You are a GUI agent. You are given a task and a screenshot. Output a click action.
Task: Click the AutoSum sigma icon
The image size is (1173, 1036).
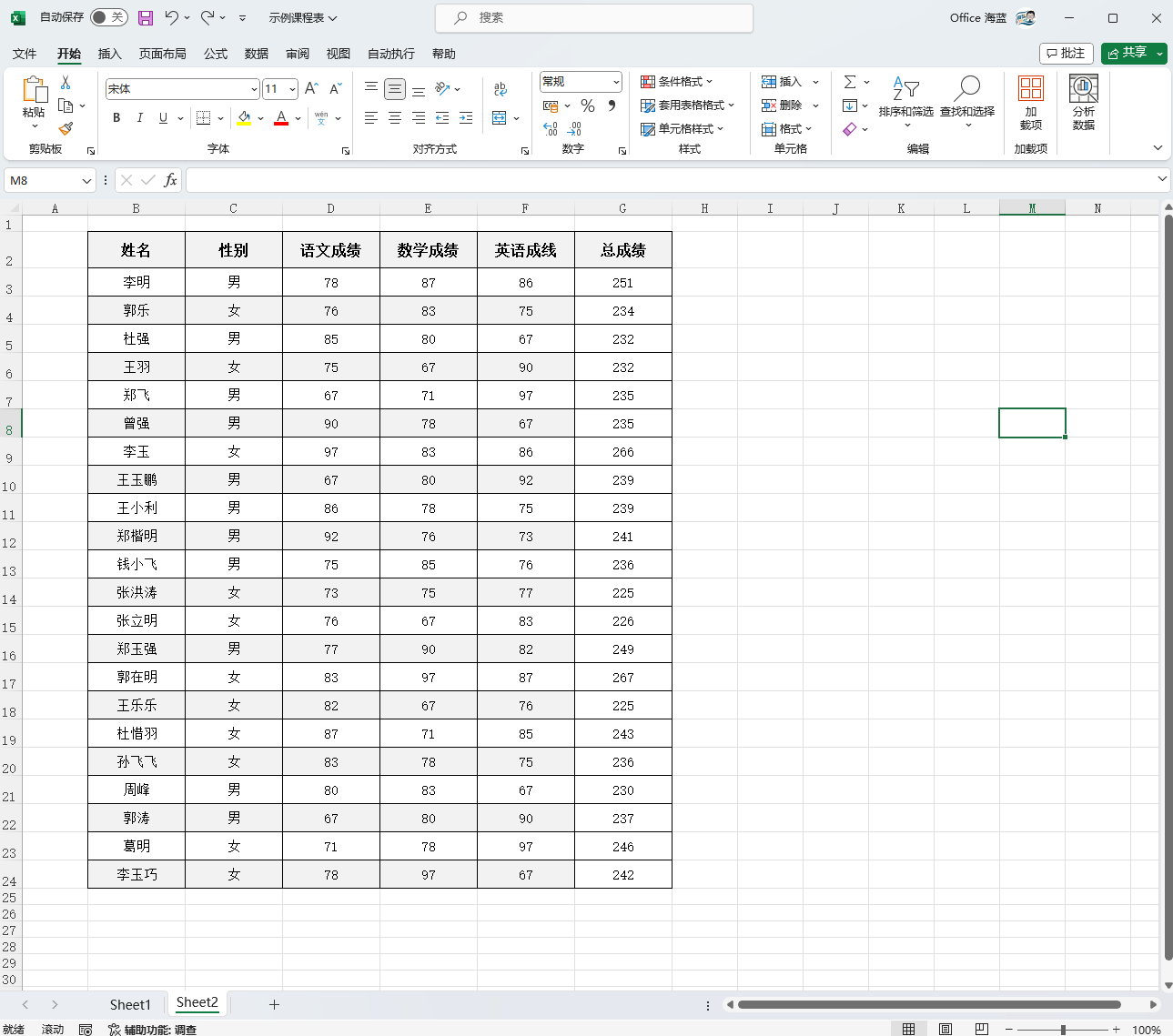point(850,82)
